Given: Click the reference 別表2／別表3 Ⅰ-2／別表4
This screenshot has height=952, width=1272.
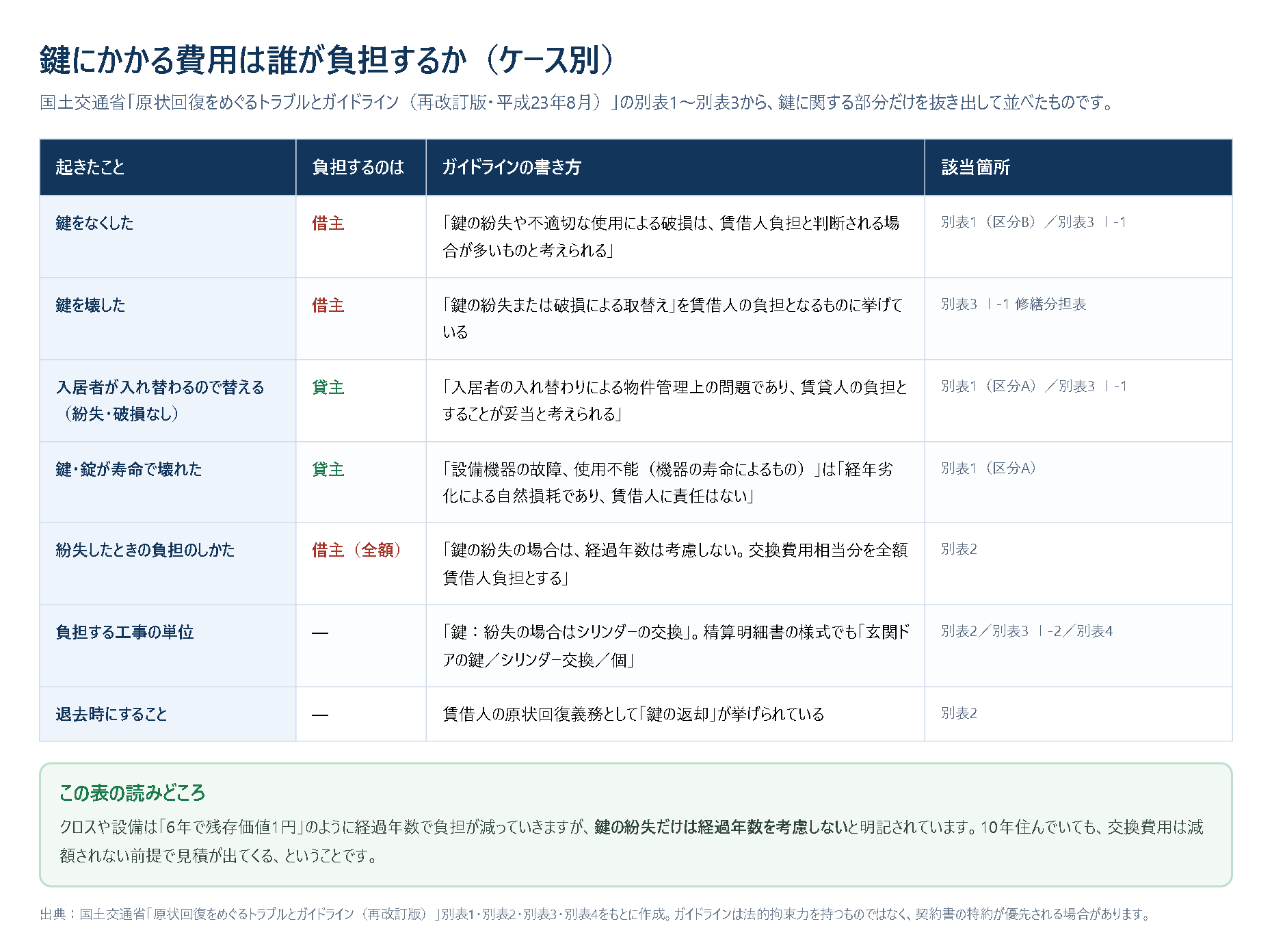Looking at the screenshot, I should click(1026, 631).
